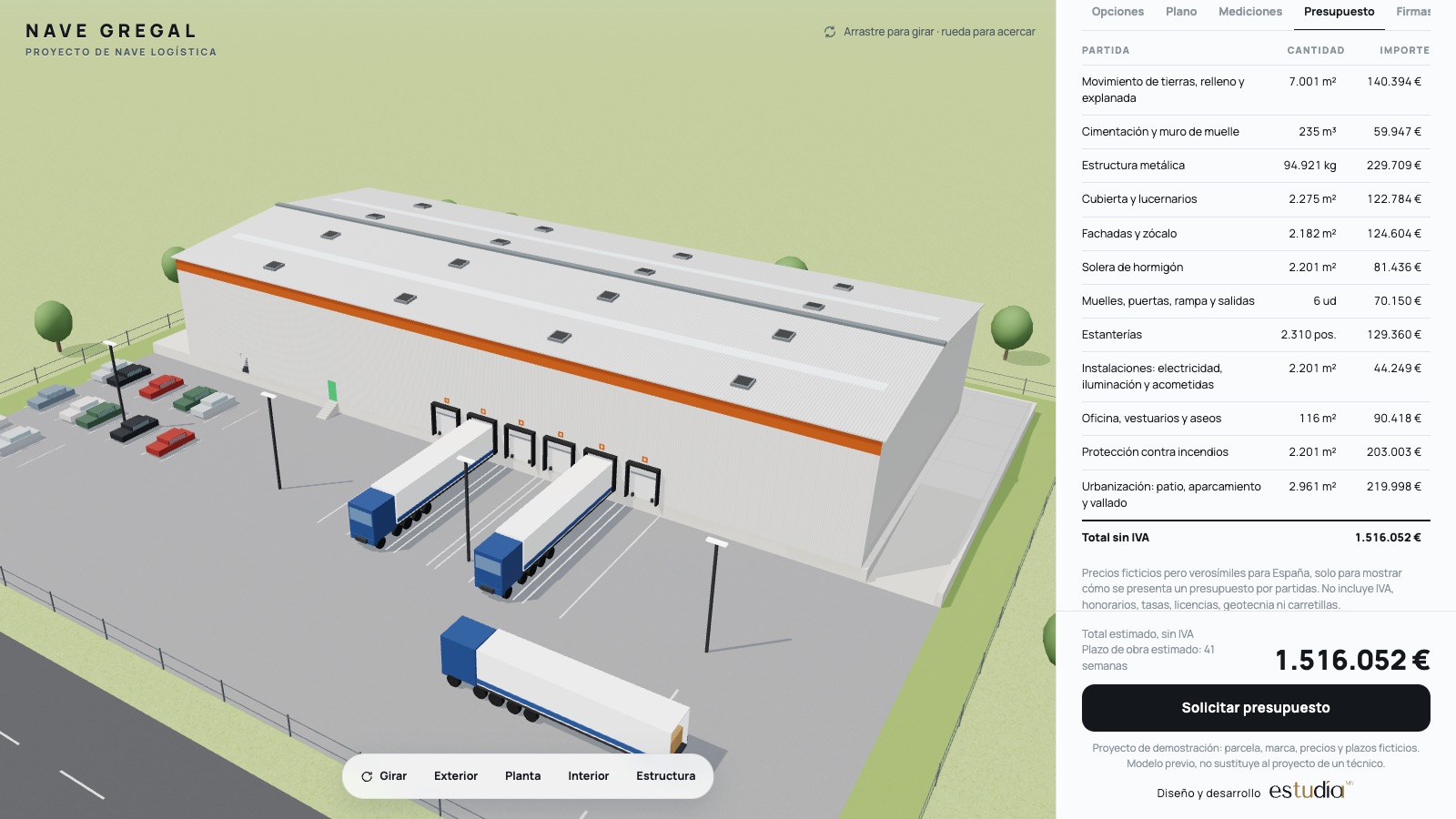Screen dimensions: 1456x819
Task: Select the Cimentación y muro de muelle row
Action: point(1256,132)
